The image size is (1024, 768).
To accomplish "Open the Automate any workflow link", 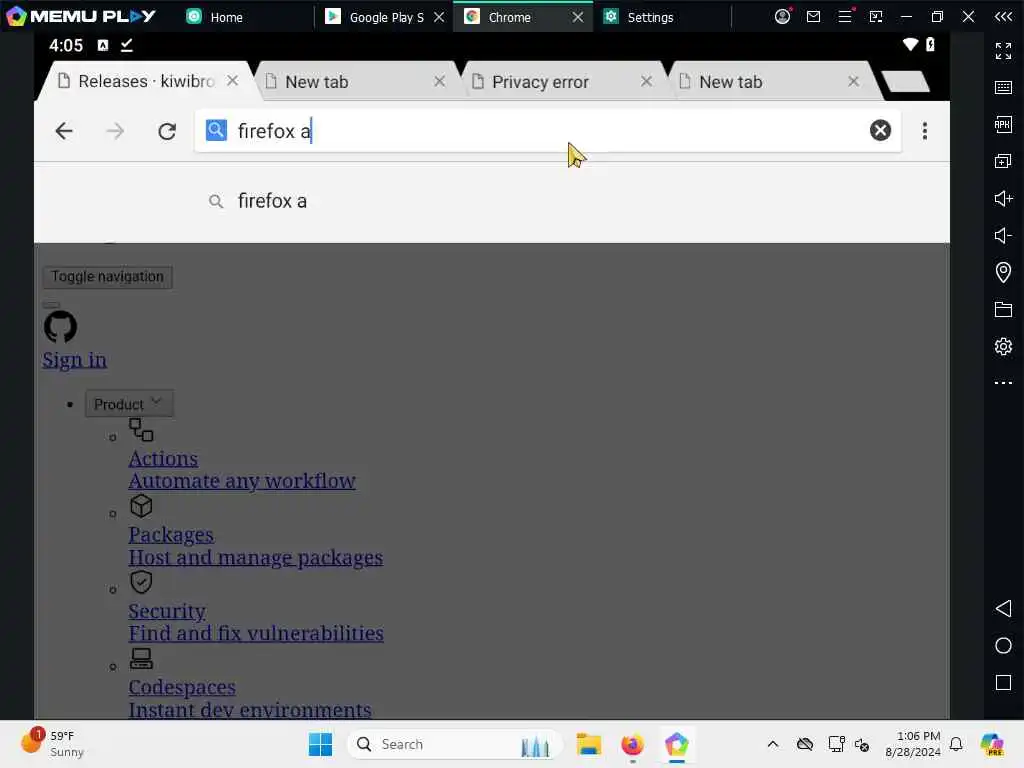I will click(242, 481).
